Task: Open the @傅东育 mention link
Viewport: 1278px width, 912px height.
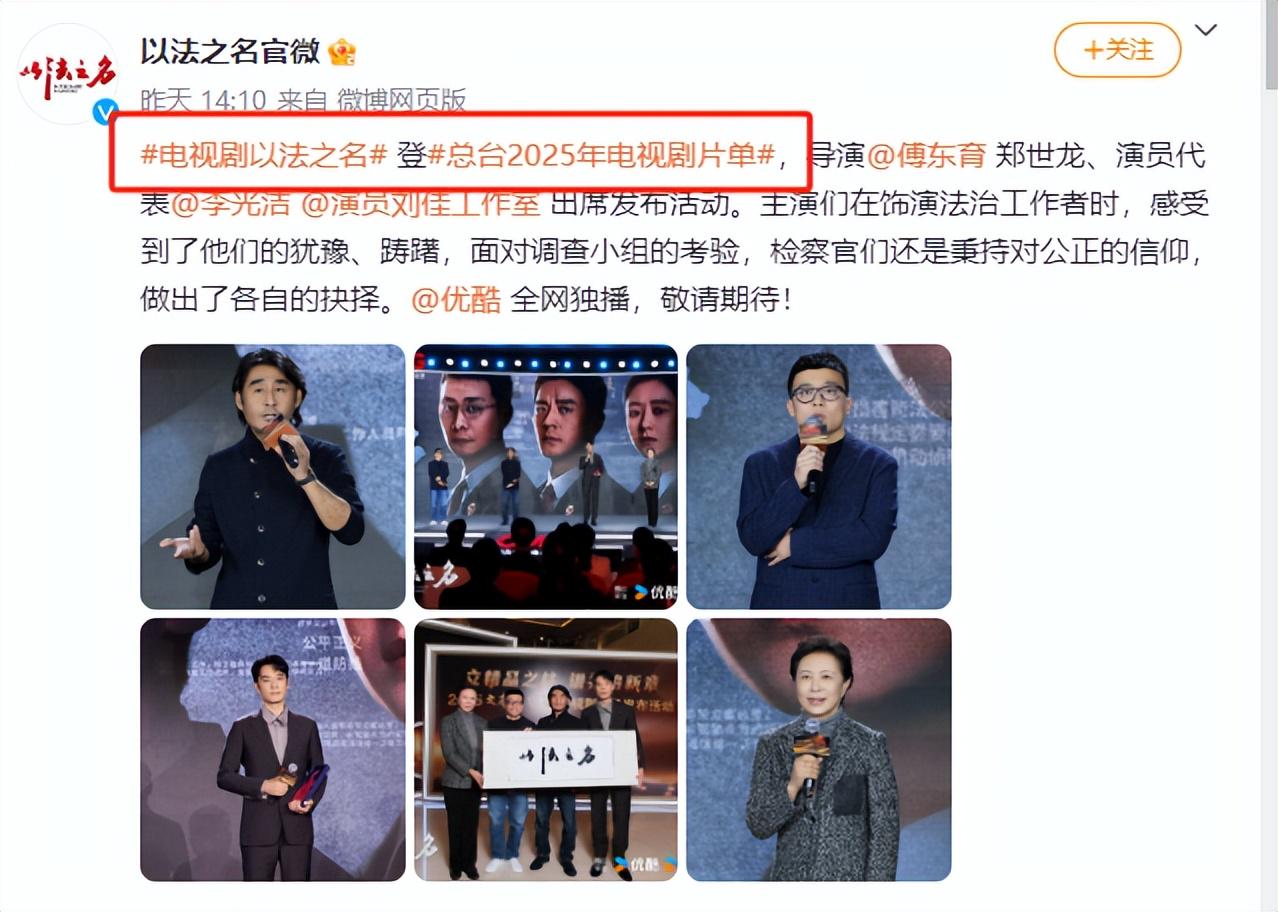Action: tap(926, 155)
